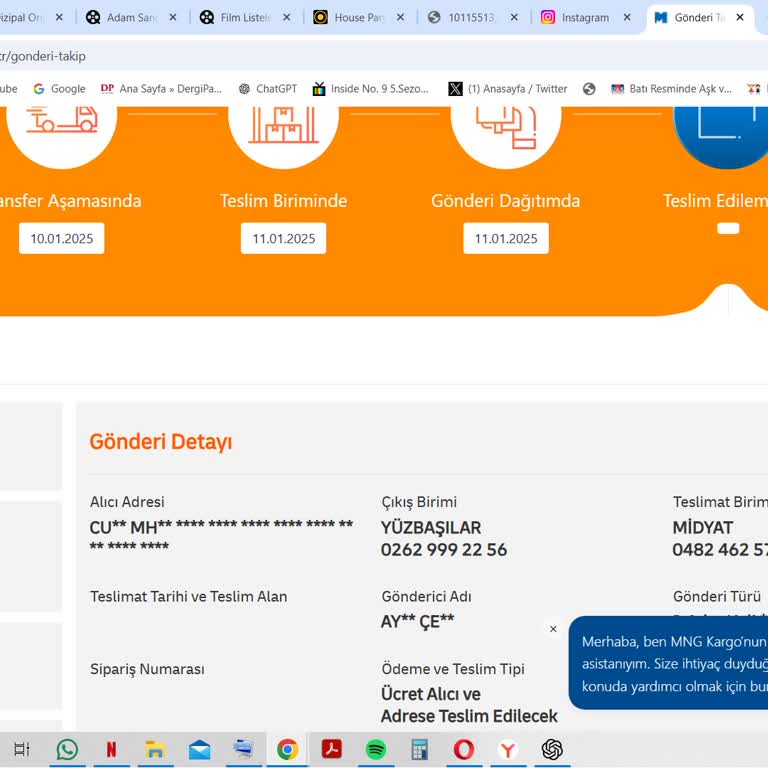Switch to Google Chrome taskbar icon
Image resolution: width=768 pixels, height=768 pixels.
[288, 749]
